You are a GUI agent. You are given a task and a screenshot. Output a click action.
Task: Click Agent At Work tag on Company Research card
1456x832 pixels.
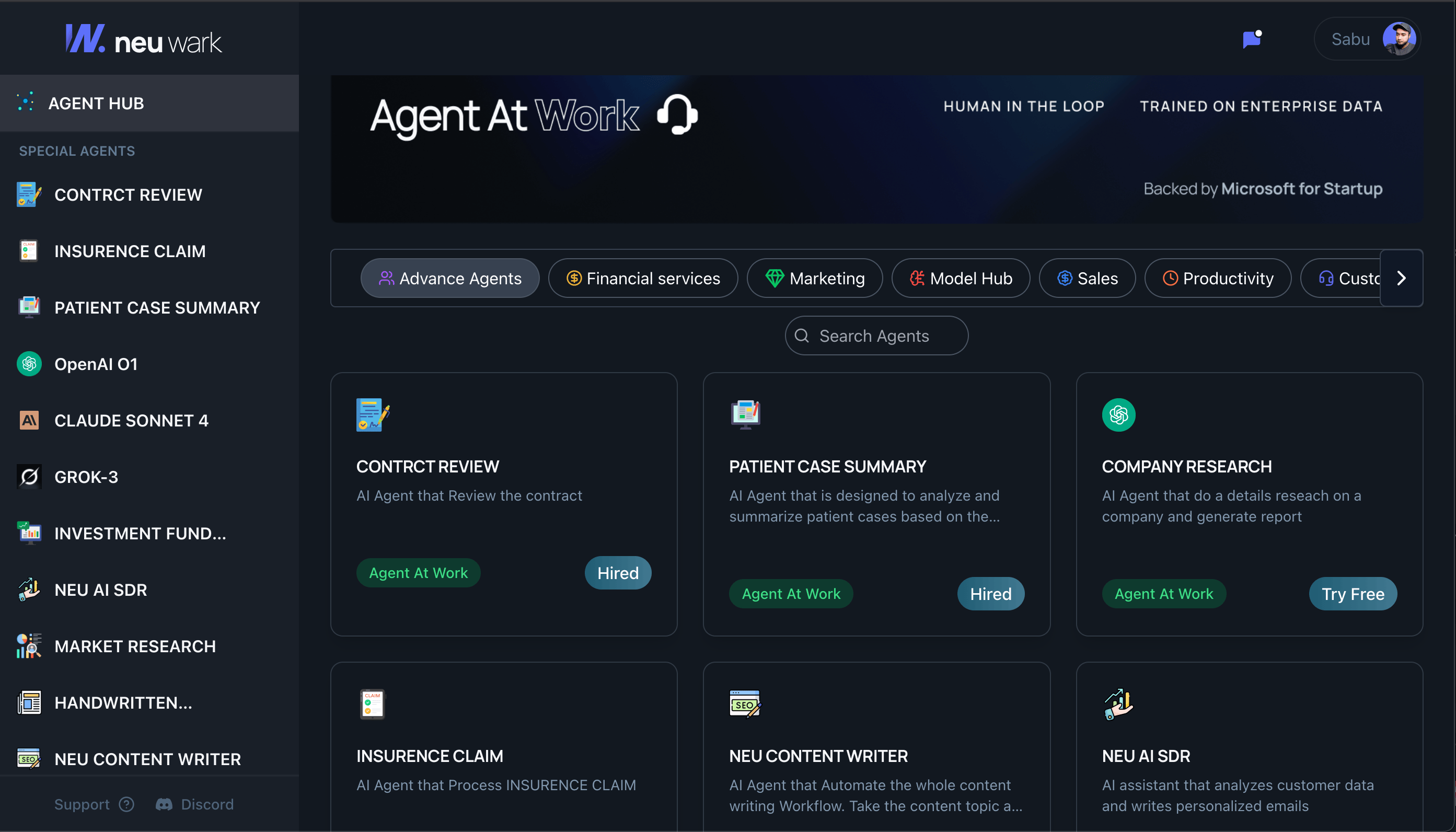1163,594
